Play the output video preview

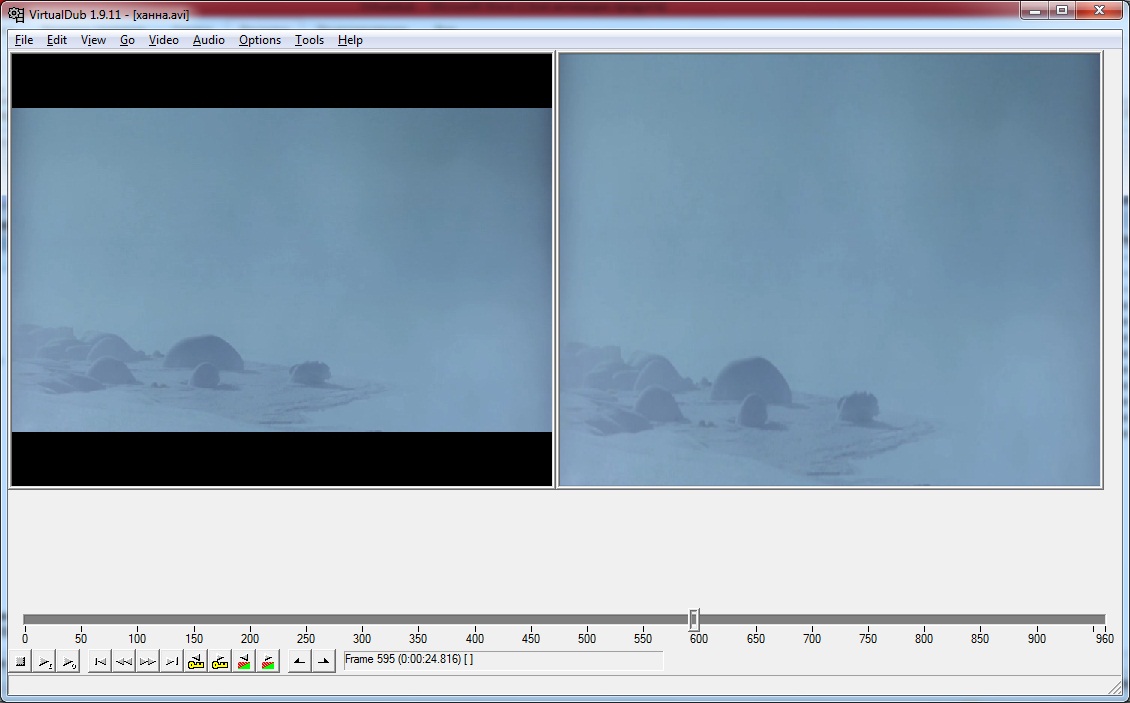pyautogui.click(x=68, y=661)
